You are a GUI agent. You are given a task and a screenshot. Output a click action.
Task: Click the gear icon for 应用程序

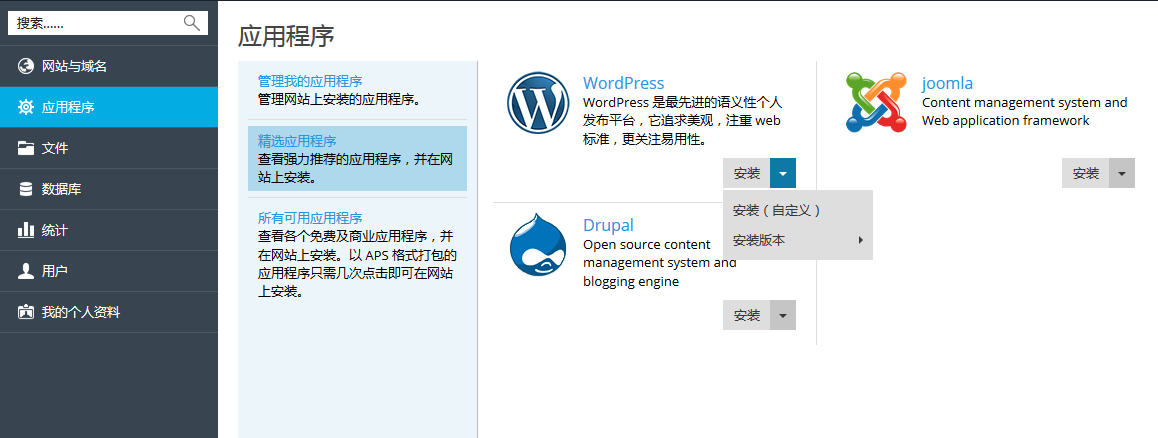point(26,107)
